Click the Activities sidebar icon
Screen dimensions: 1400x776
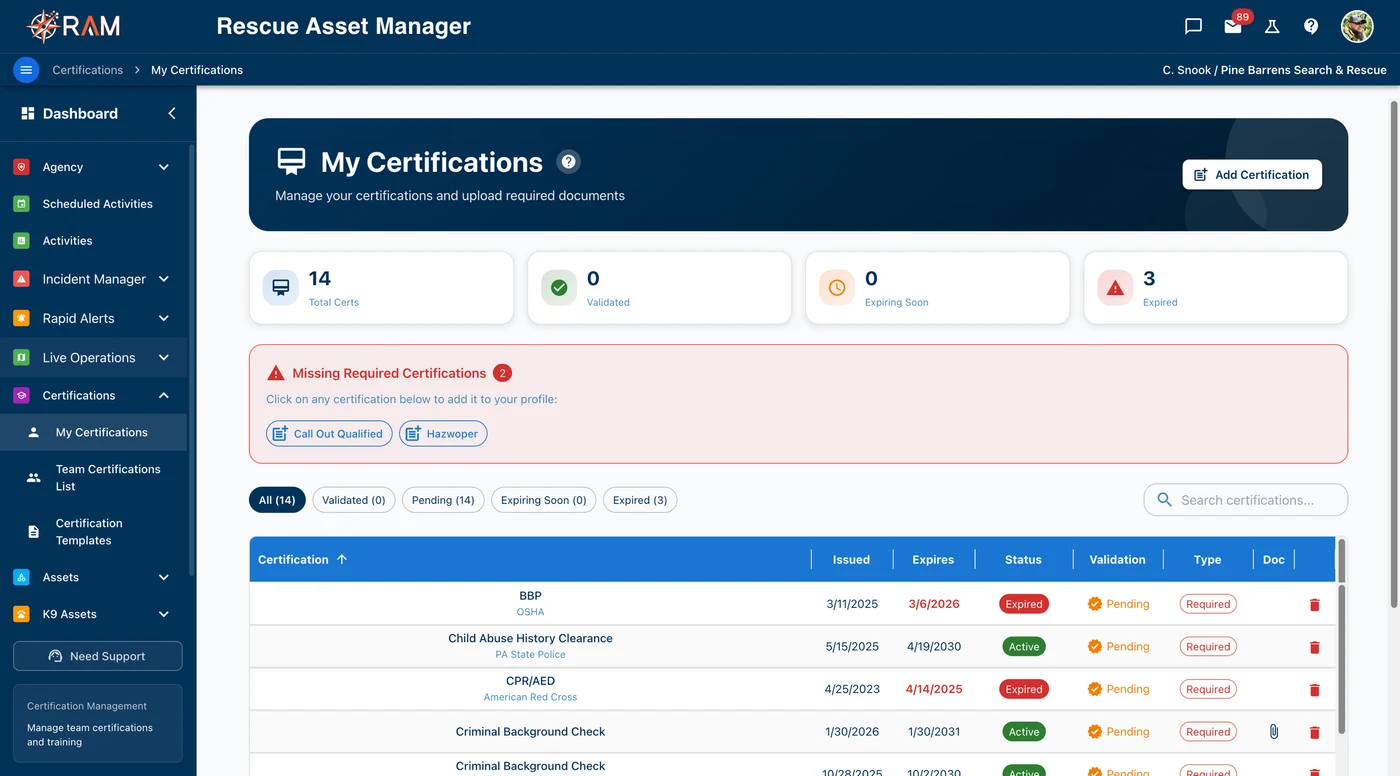point(21,240)
